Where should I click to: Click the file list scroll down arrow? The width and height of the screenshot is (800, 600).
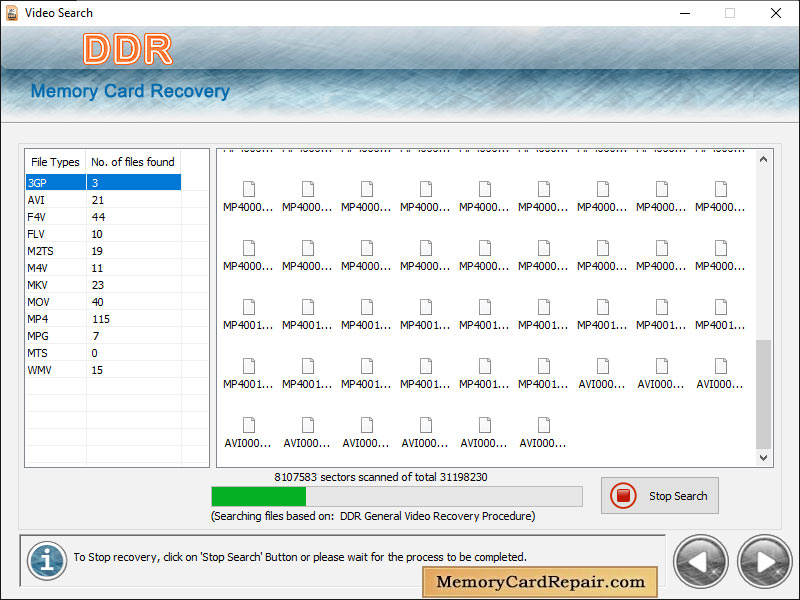(763, 458)
